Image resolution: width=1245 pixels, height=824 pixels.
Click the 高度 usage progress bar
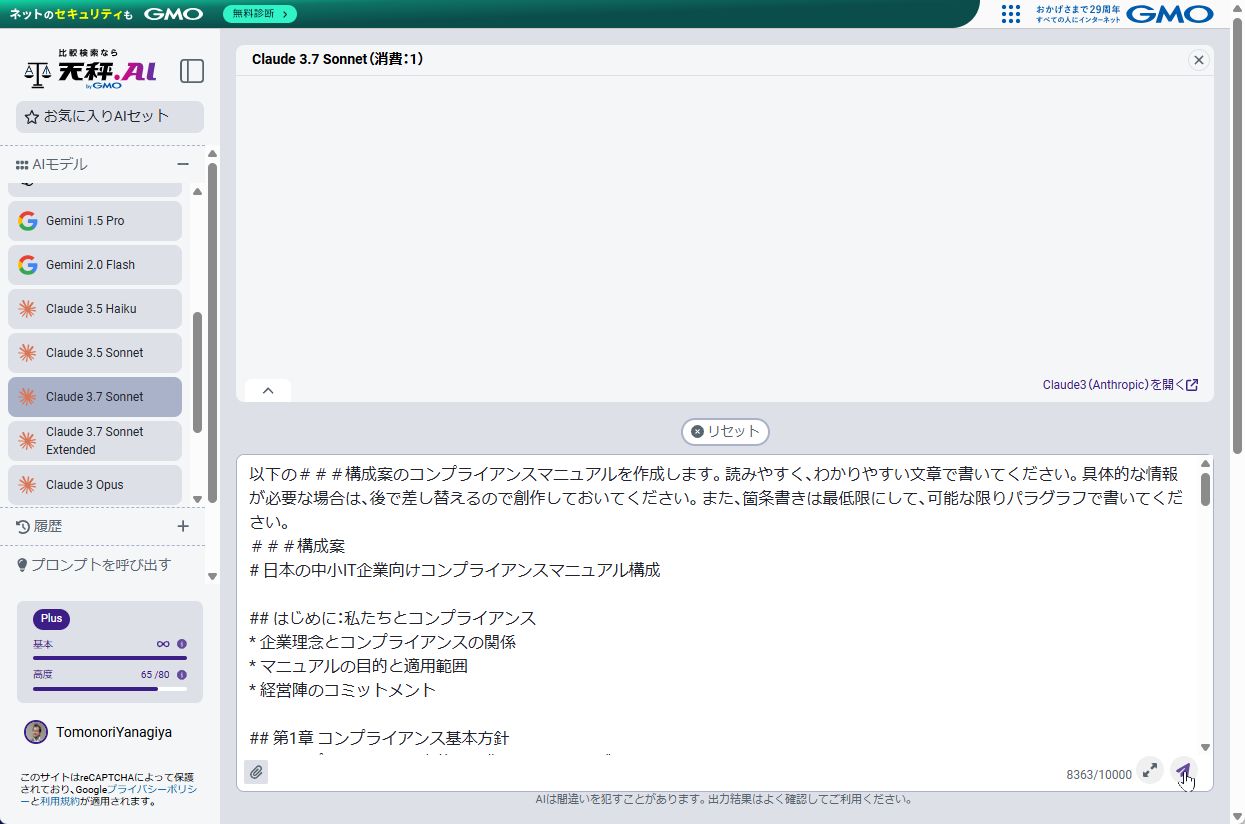coord(110,688)
